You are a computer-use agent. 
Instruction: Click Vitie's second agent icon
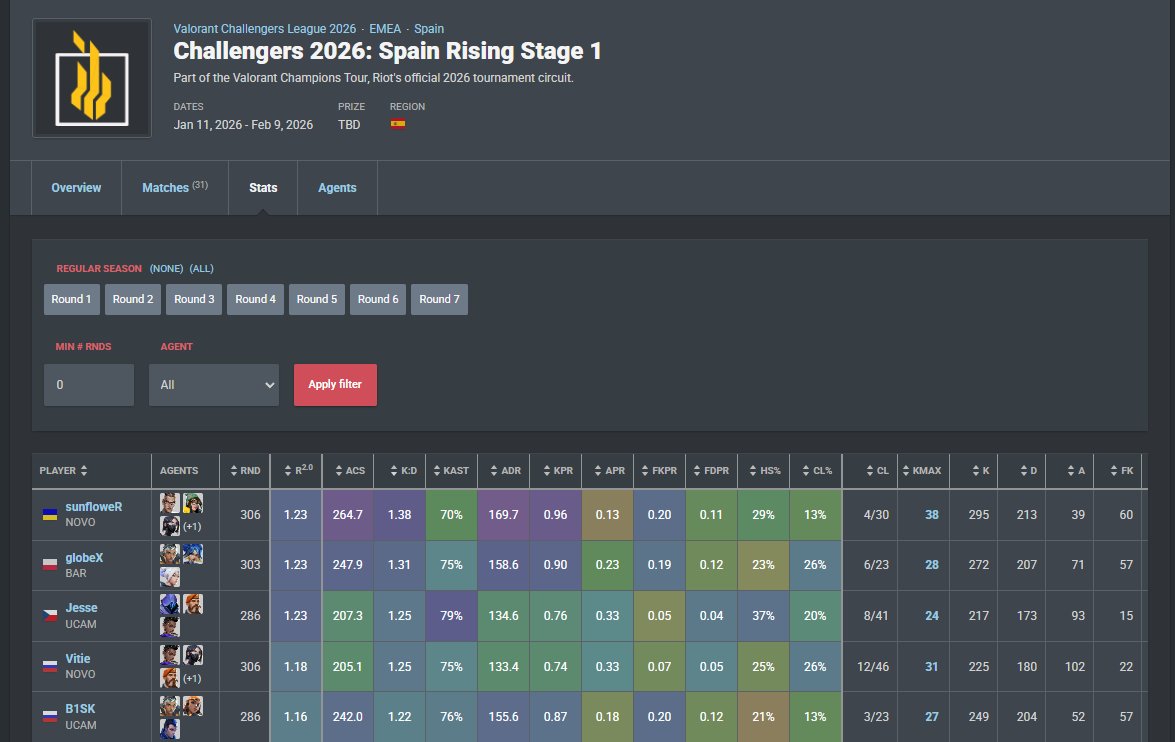coord(193,655)
